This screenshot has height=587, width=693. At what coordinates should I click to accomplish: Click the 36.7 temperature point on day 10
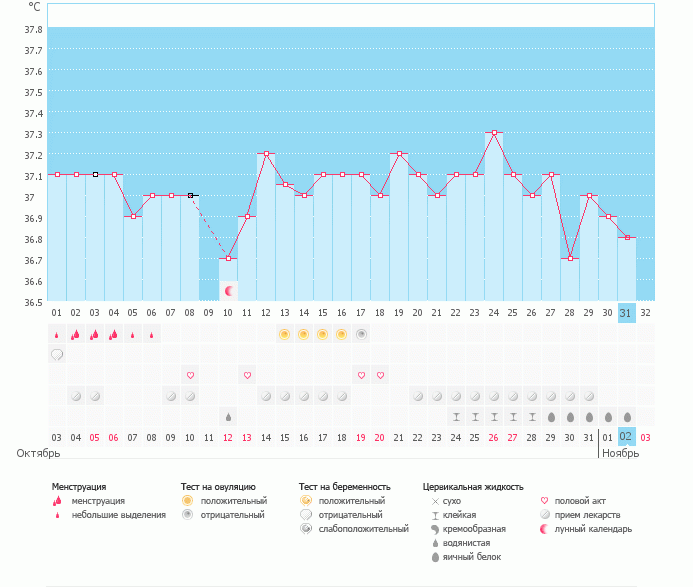(x=228, y=259)
